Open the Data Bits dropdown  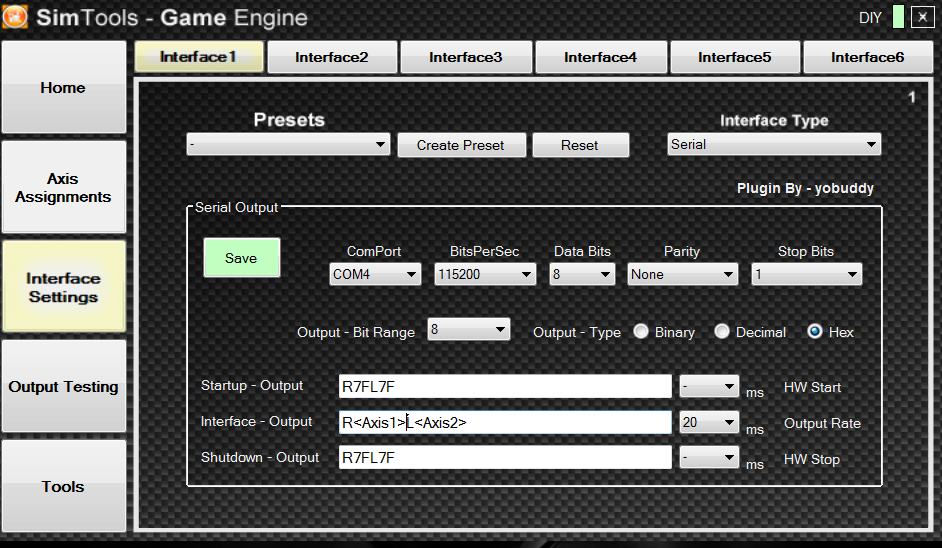pyautogui.click(x=582, y=274)
